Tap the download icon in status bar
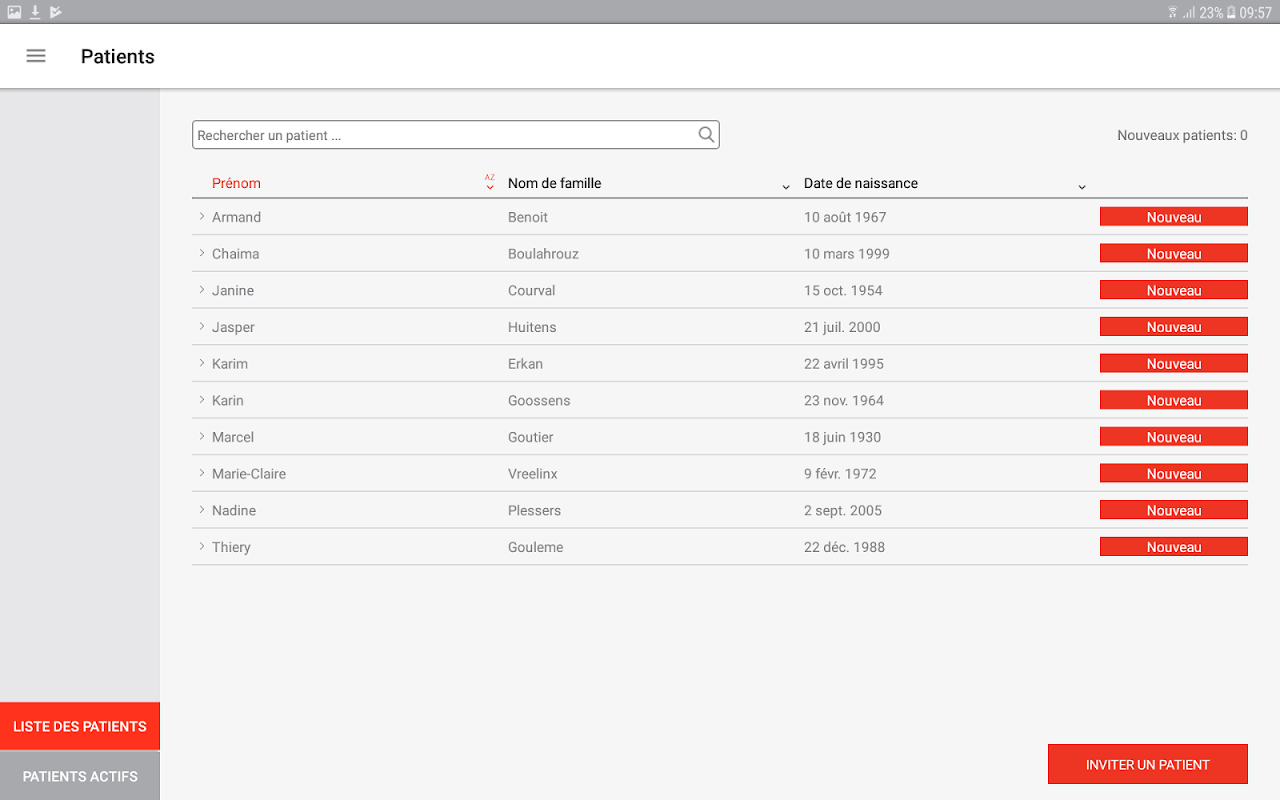This screenshot has height=800, width=1280. (x=35, y=12)
